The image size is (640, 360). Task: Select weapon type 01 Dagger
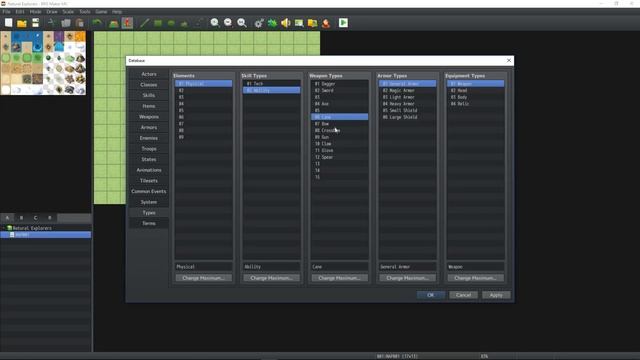pos(339,84)
